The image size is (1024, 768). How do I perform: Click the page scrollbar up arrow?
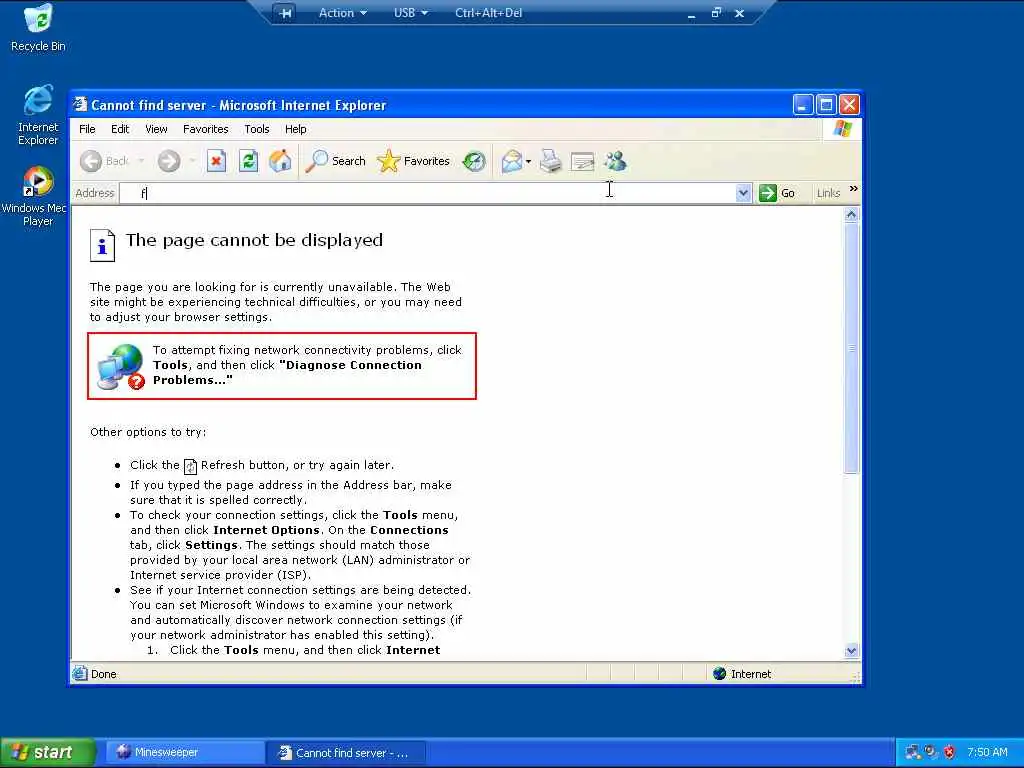(x=851, y=214)
